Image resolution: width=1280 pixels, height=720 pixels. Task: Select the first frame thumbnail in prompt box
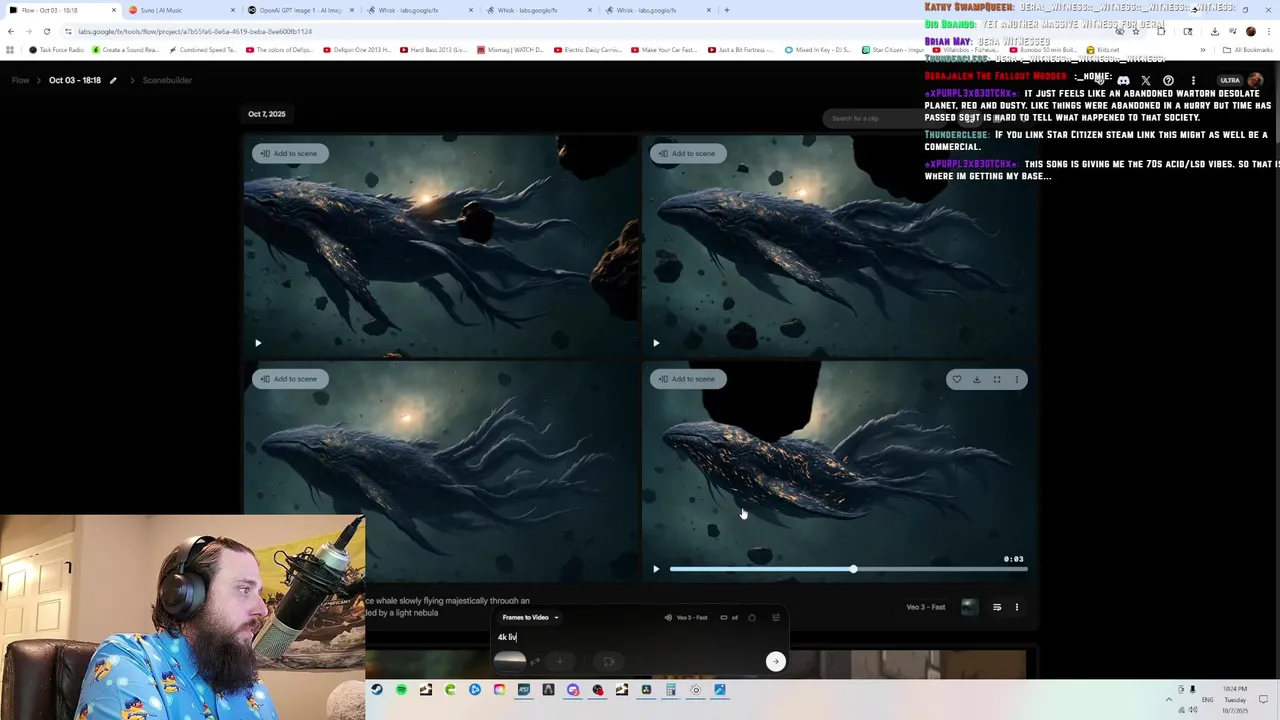click(510, 660)
